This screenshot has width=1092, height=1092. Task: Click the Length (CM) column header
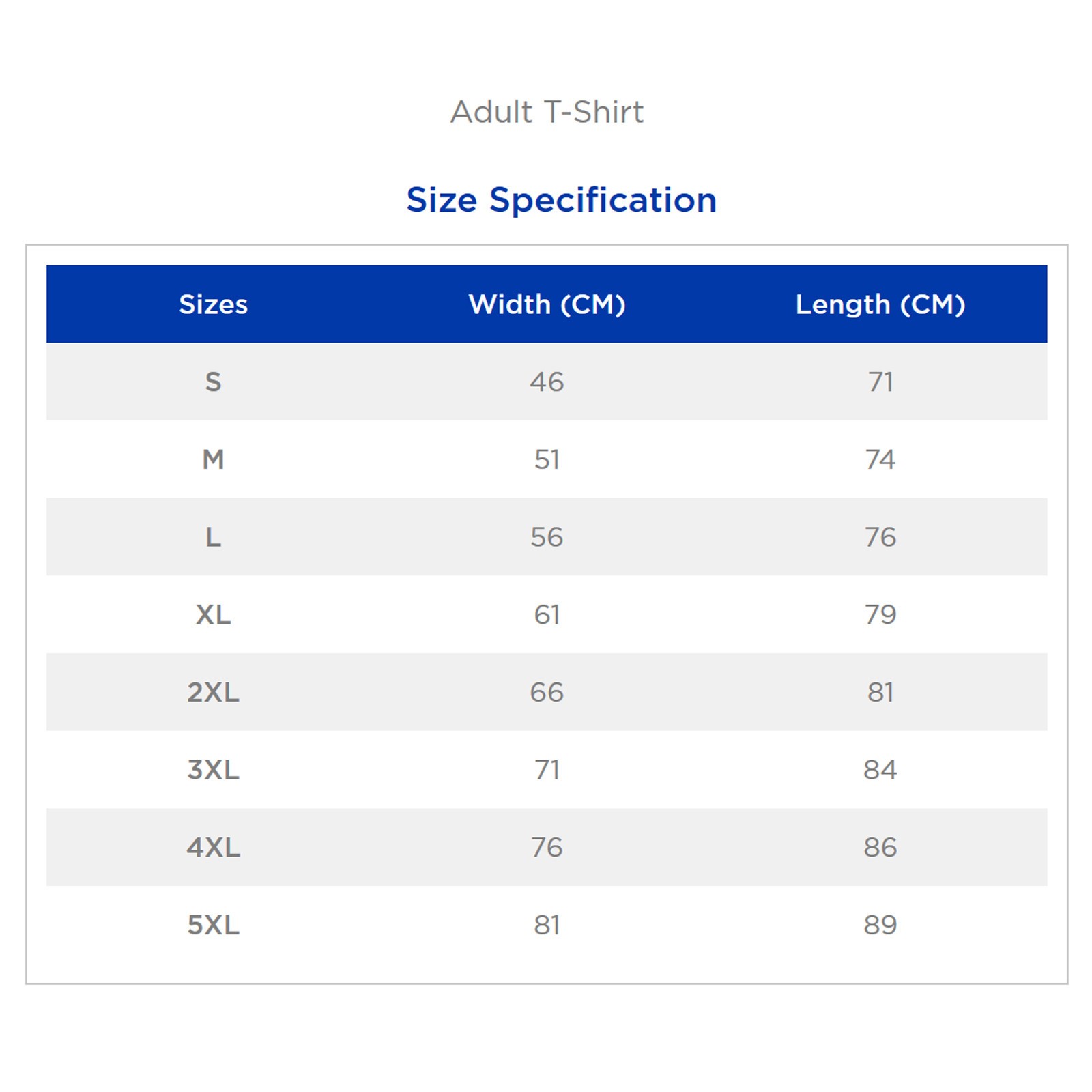(880, 304)
